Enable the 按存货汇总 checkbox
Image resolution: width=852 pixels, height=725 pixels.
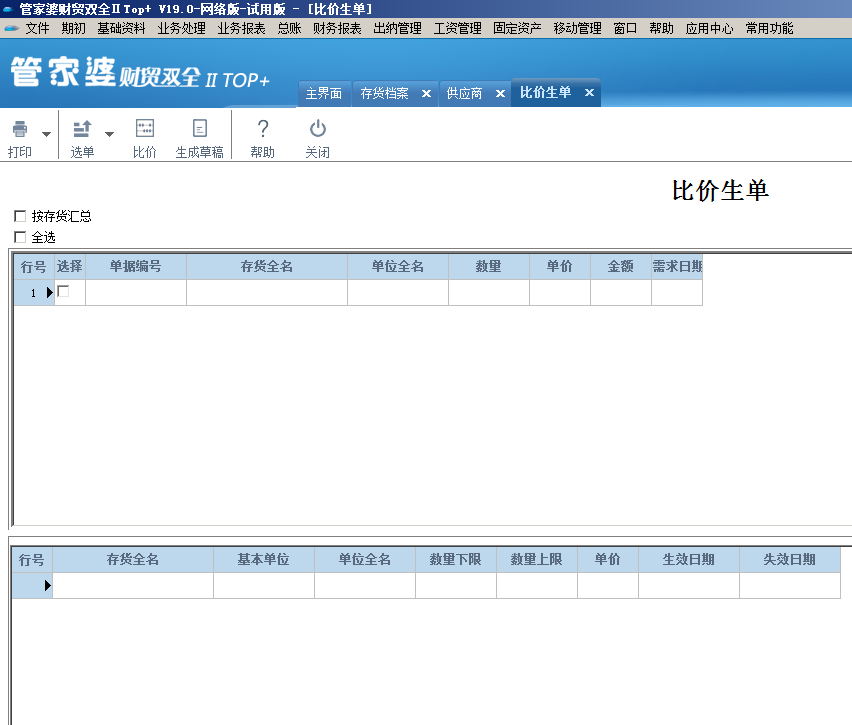tap(20, 216)
